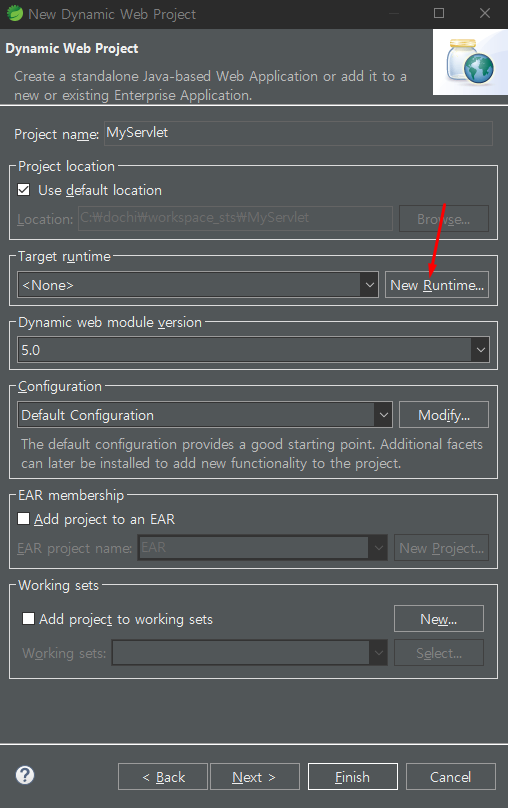Screen dimensions: 508x808
Task: Expand Dynamic web module version dropdown
Action: point(253,350)
